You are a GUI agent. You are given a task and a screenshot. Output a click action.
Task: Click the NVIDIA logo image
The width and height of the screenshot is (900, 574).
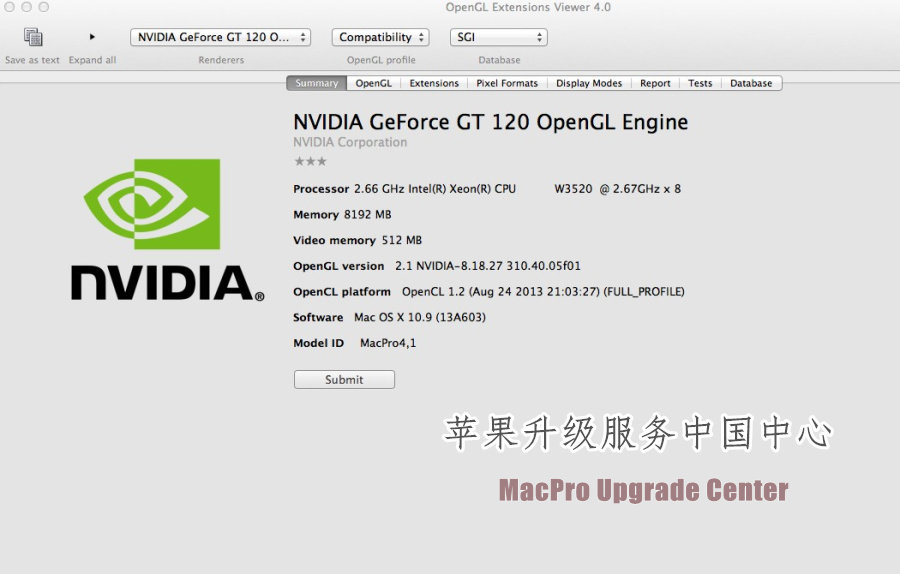point(167,230)
